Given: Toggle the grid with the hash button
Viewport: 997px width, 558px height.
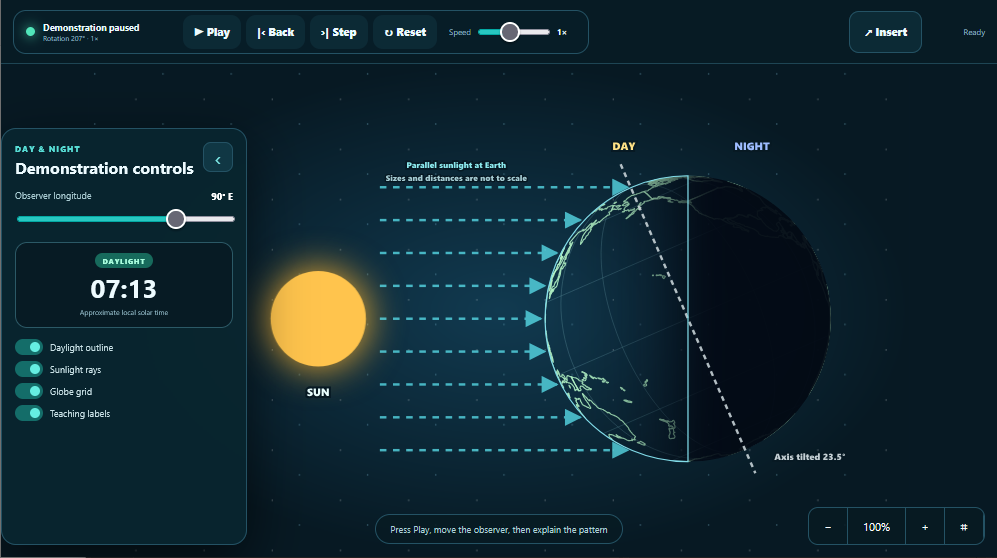Looking at the screenshot, I should tap(963, 527).
